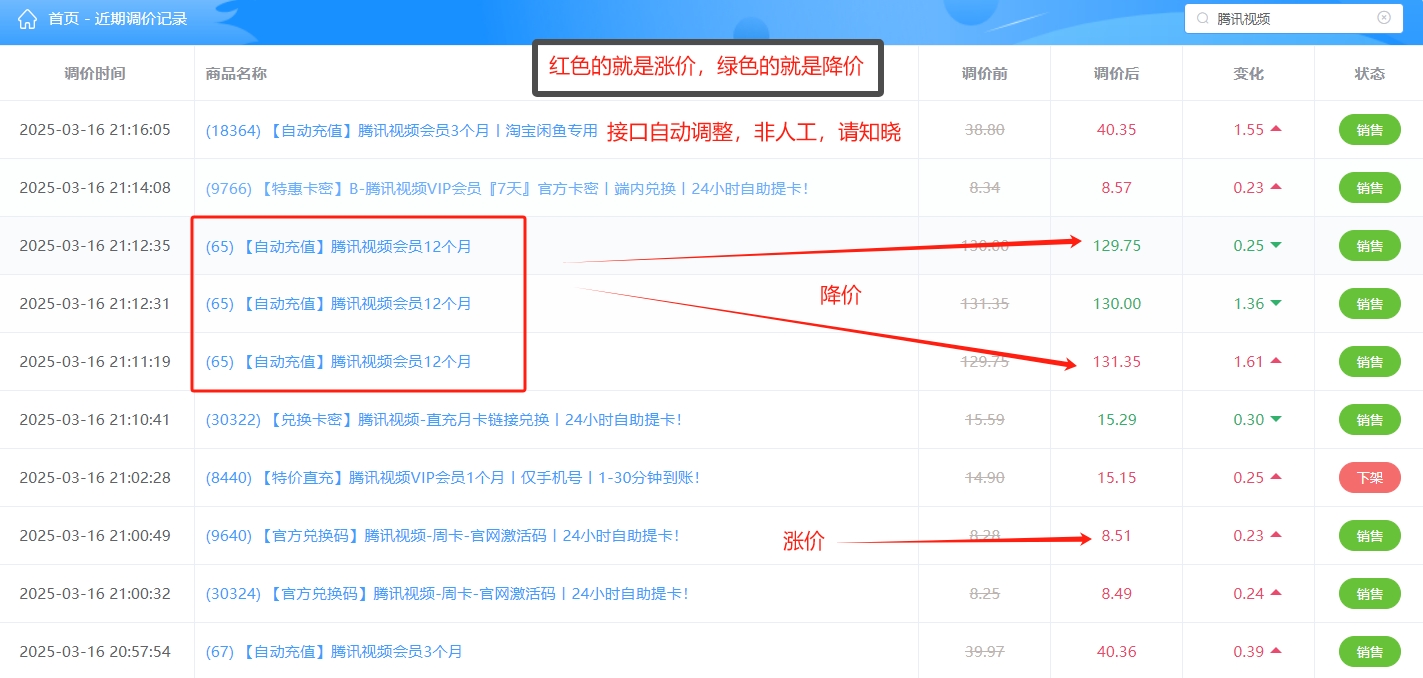
Task: Open product (30324) 官方兑换码 周卡
Action: pyautogui.click(x=447, y=594)
